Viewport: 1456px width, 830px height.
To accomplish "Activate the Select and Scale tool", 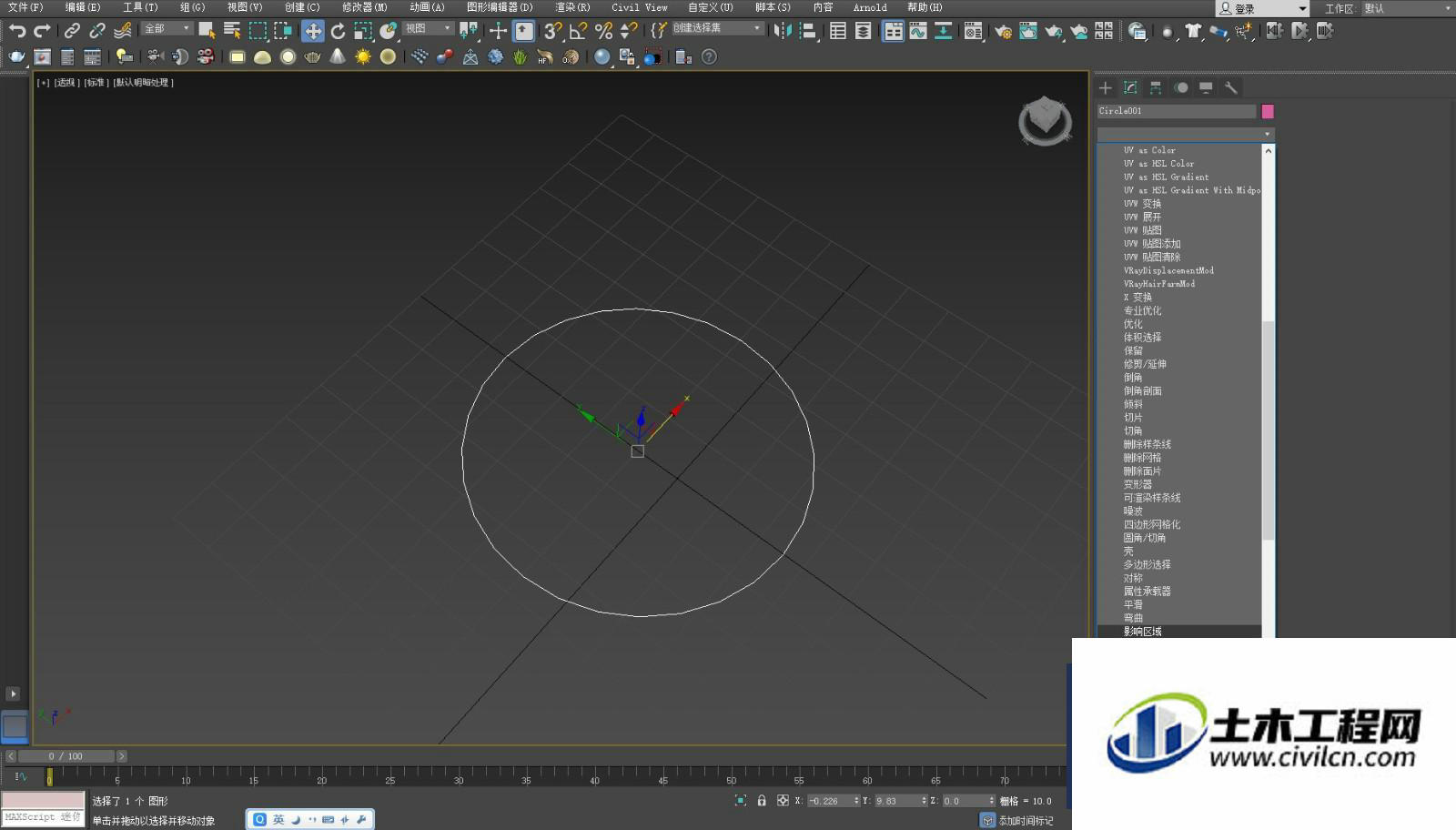I will 363,31.
